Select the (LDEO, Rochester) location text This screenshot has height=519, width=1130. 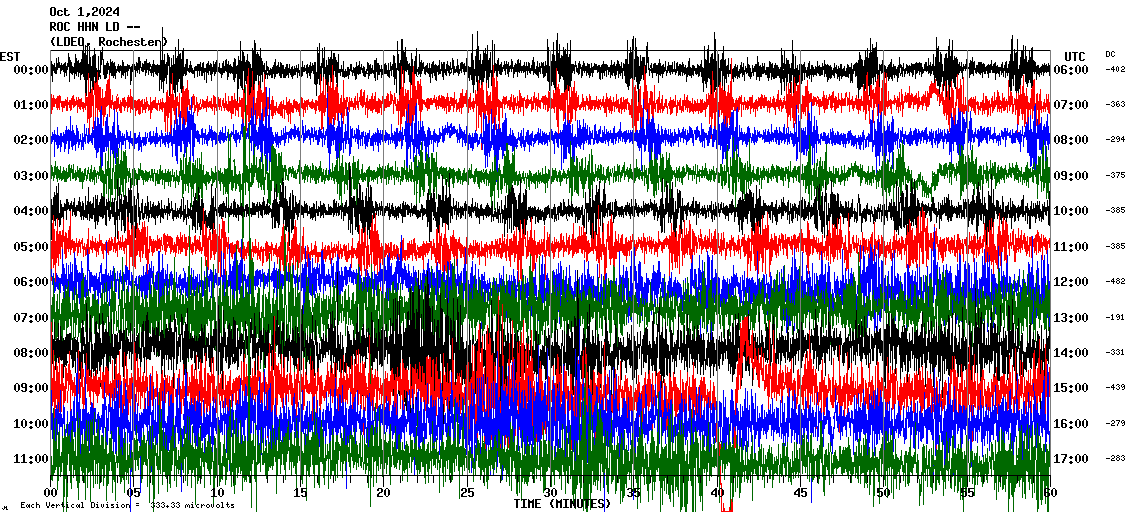pyautogui.click(x=108, y=42)
